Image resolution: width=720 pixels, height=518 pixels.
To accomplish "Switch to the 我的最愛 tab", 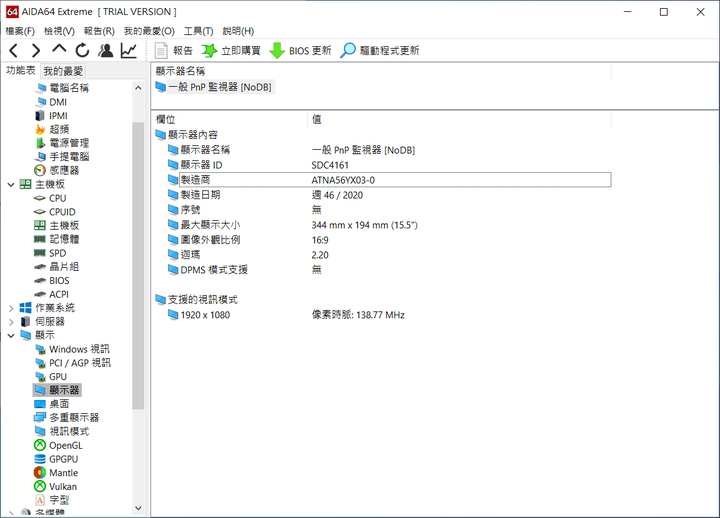I will coord(63,71).
